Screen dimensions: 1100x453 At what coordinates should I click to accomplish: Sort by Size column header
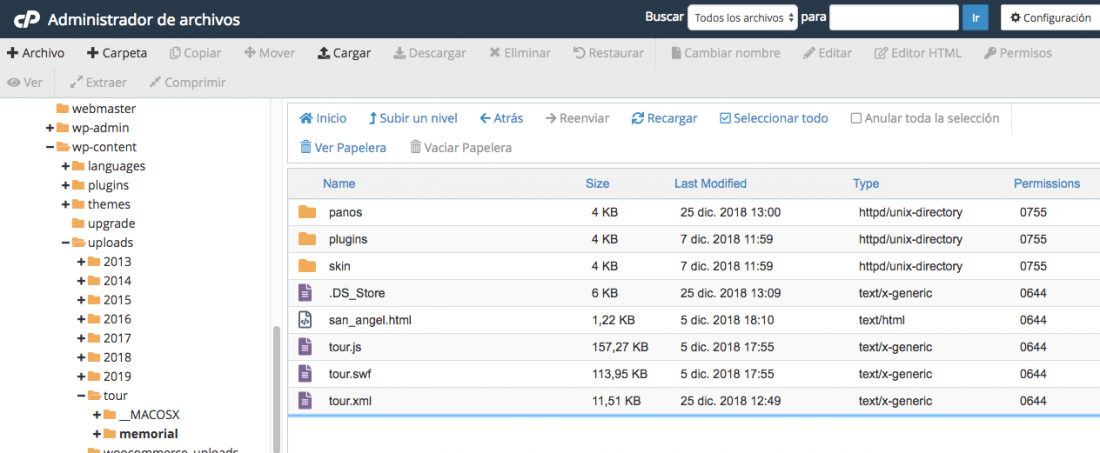(x=598, y=184)
